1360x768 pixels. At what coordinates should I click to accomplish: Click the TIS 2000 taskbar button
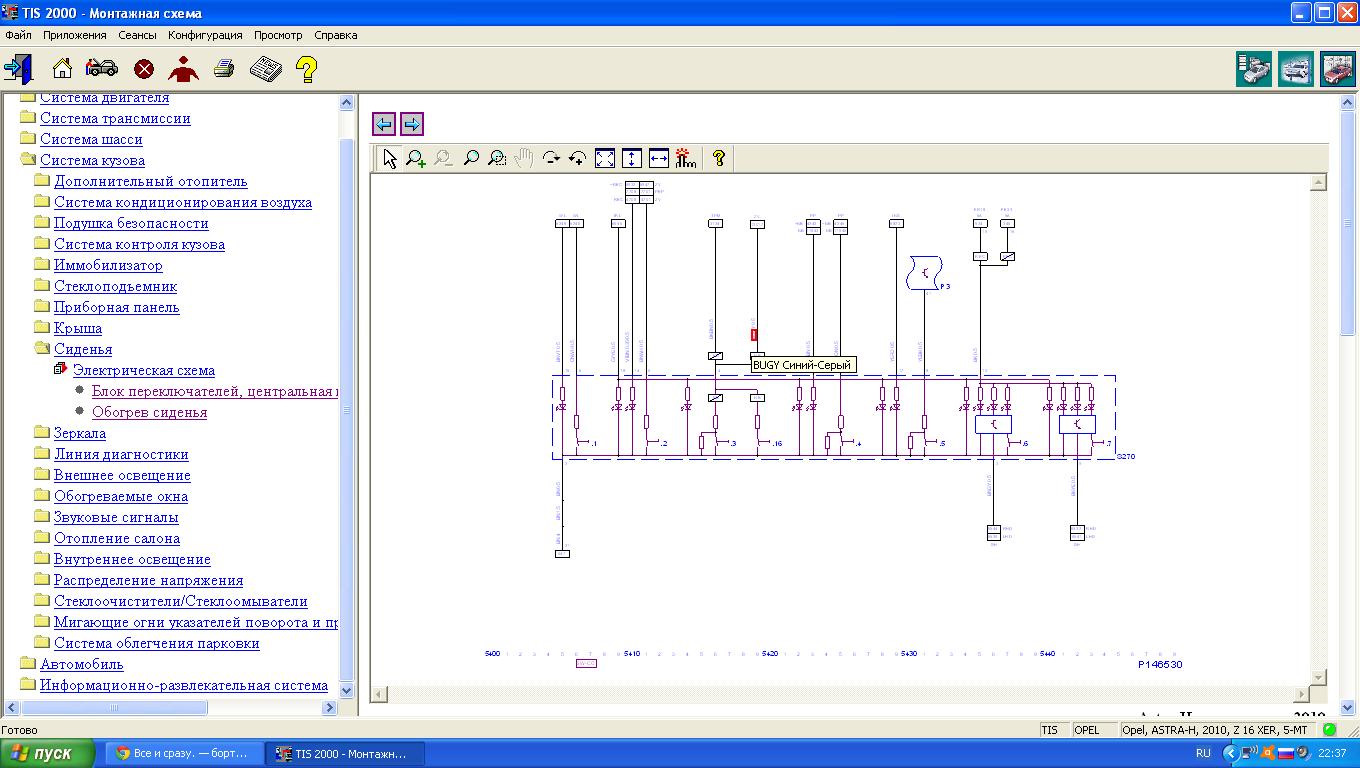click(x=345, y=753)
